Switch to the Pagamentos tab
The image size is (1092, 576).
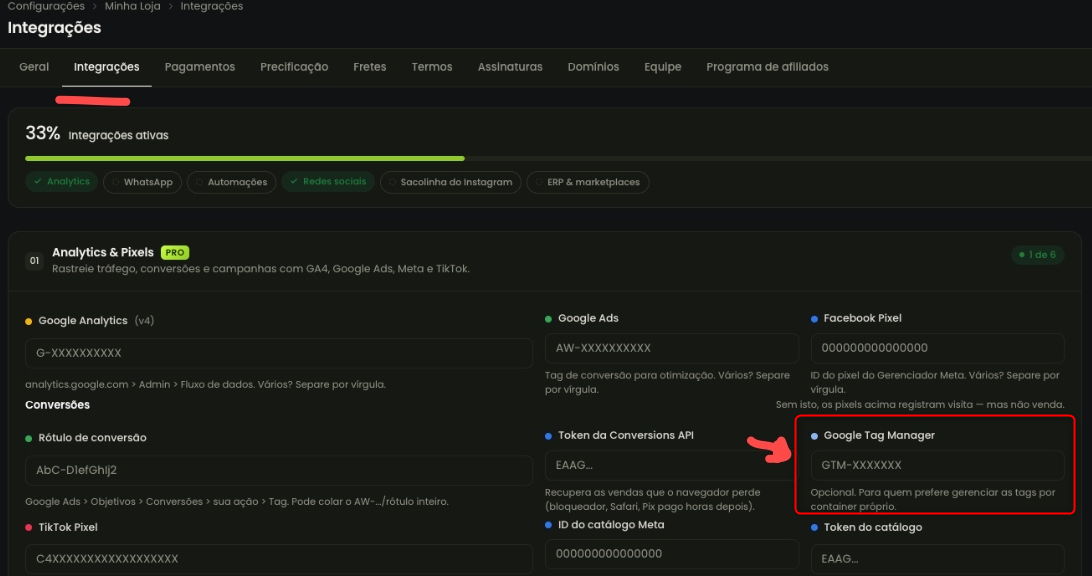coord(200,67)
